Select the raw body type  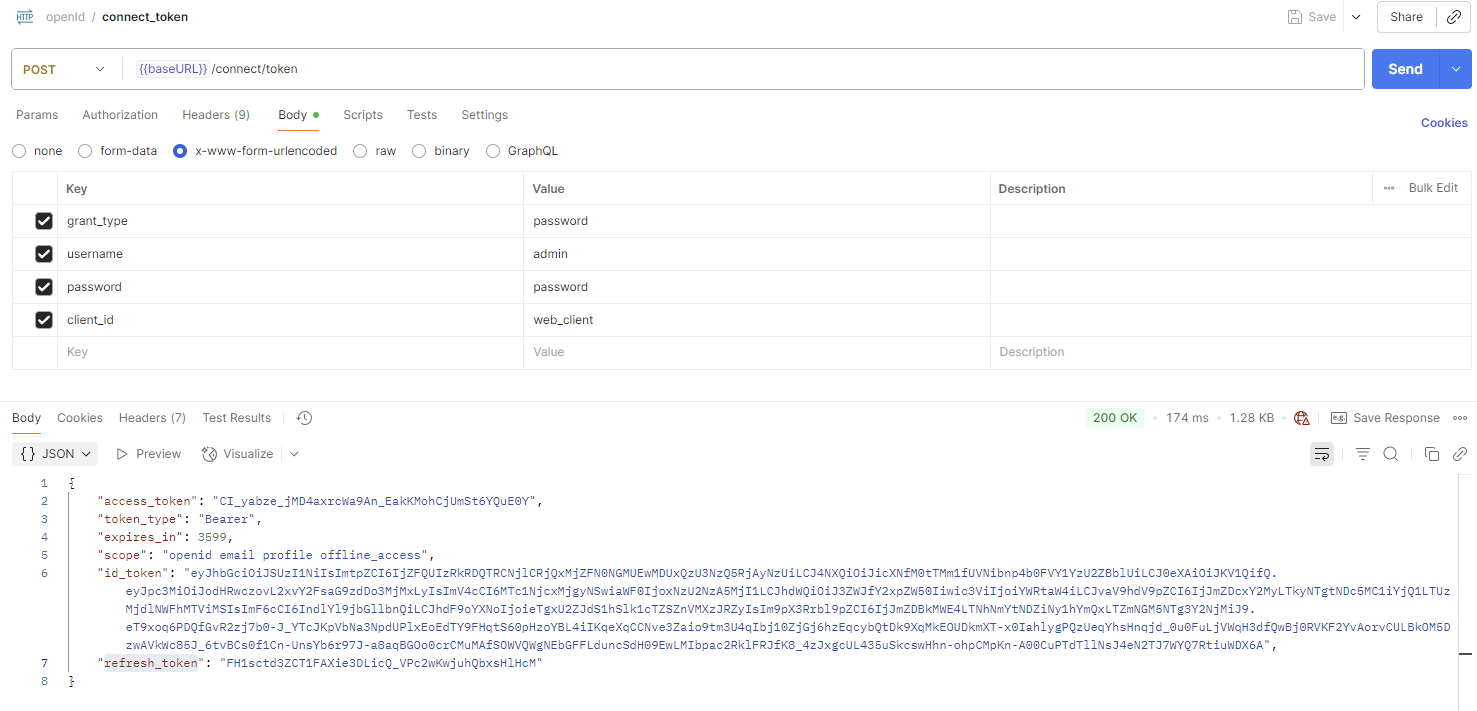(x=361, y=151)
